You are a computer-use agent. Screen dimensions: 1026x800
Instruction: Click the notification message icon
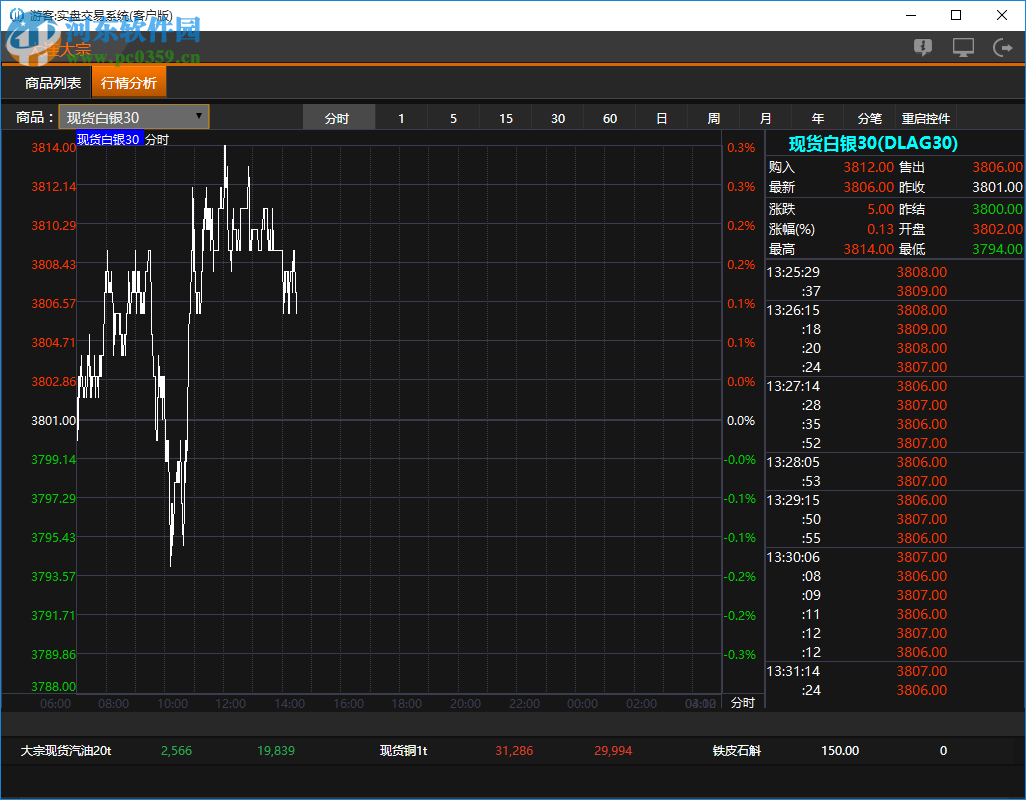click(x=923, y=47)
